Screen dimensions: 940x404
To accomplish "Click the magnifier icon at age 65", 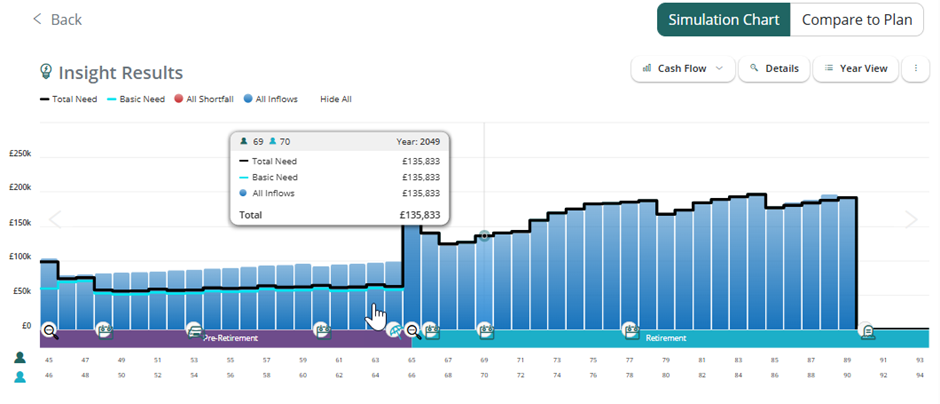I will point(413,330).
